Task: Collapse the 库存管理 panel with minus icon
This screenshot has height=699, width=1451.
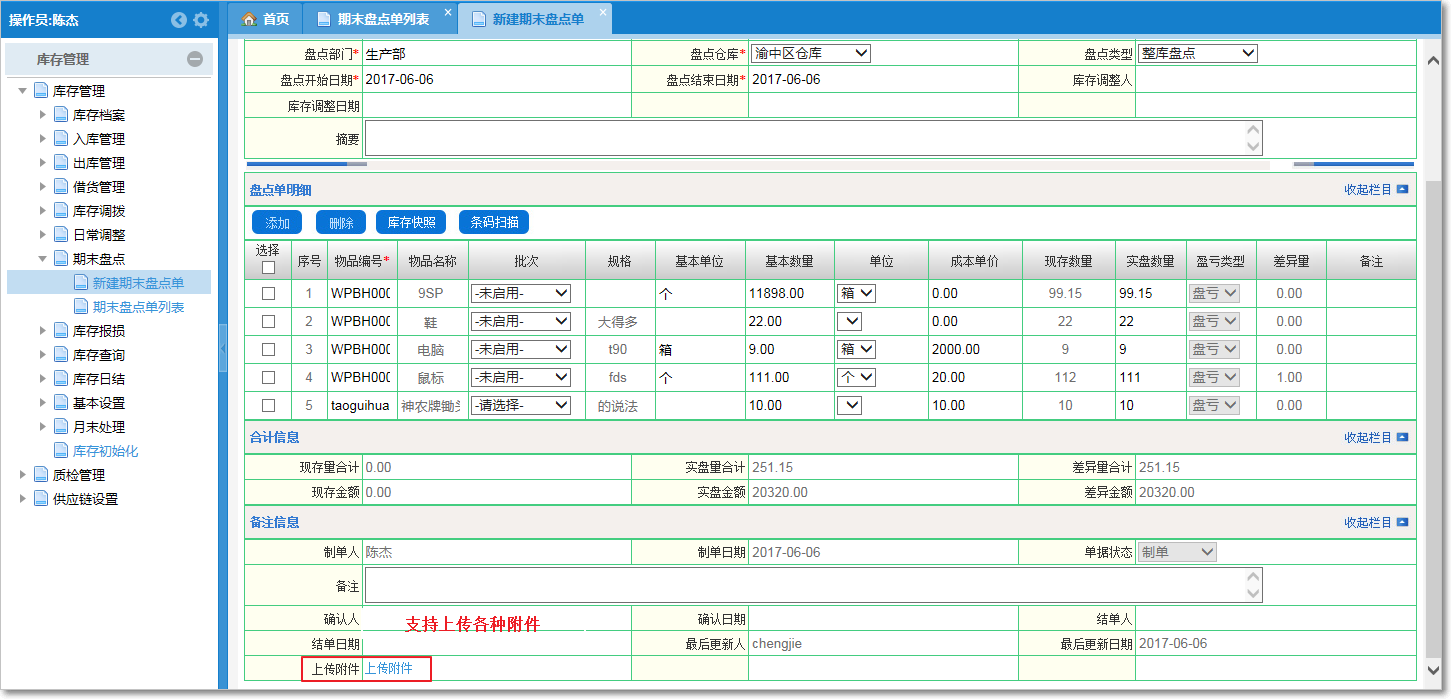Action: 195,59
